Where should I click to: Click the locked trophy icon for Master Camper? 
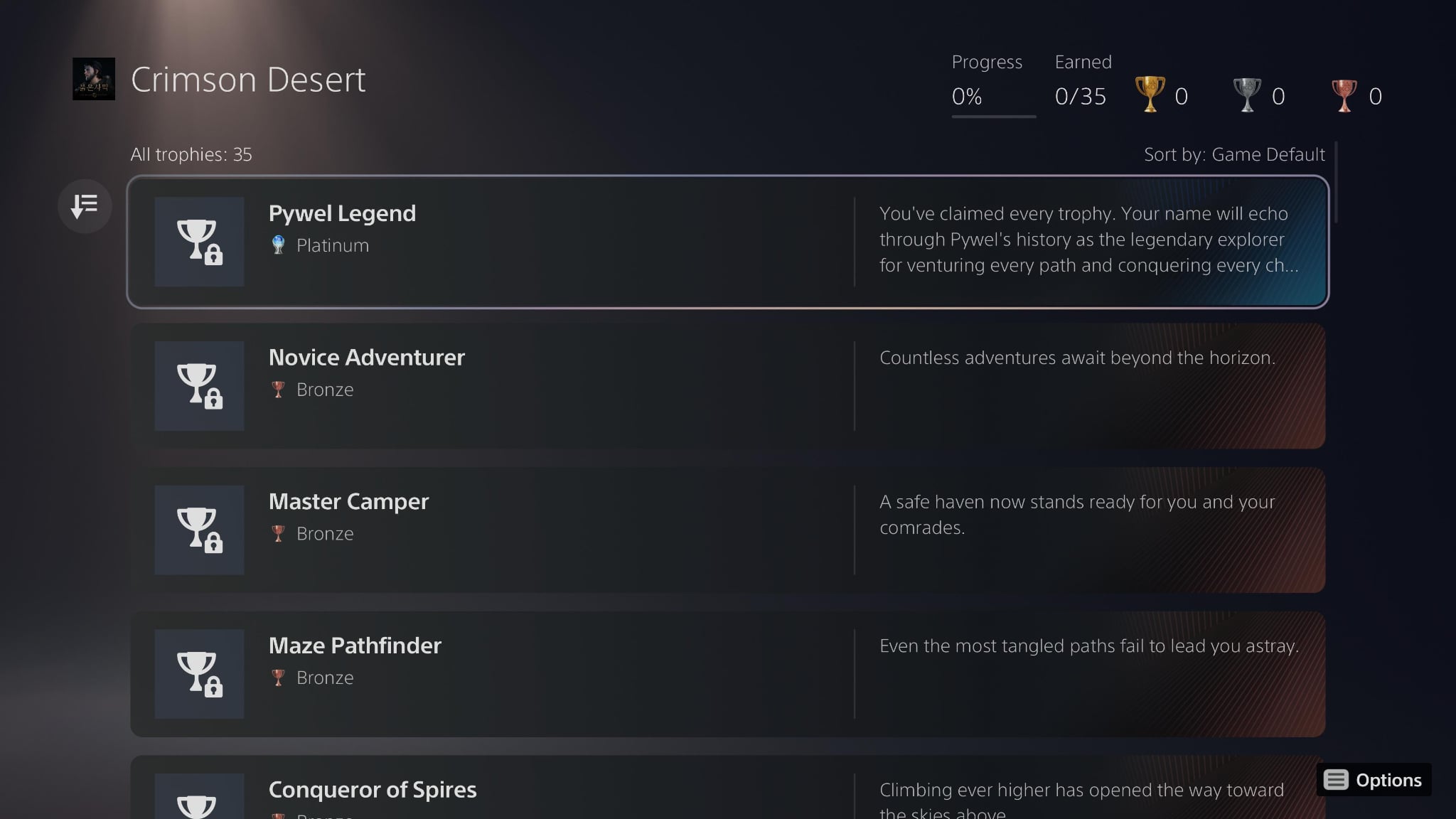[199, 530]
